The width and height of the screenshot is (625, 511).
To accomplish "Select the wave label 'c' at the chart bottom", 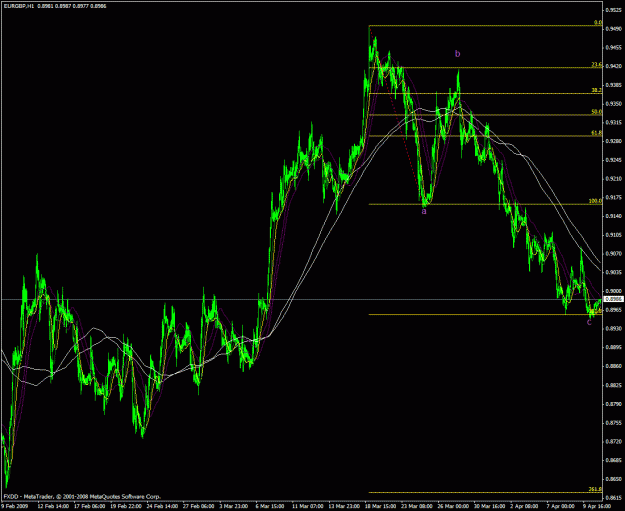I will [x=590, y=322].
